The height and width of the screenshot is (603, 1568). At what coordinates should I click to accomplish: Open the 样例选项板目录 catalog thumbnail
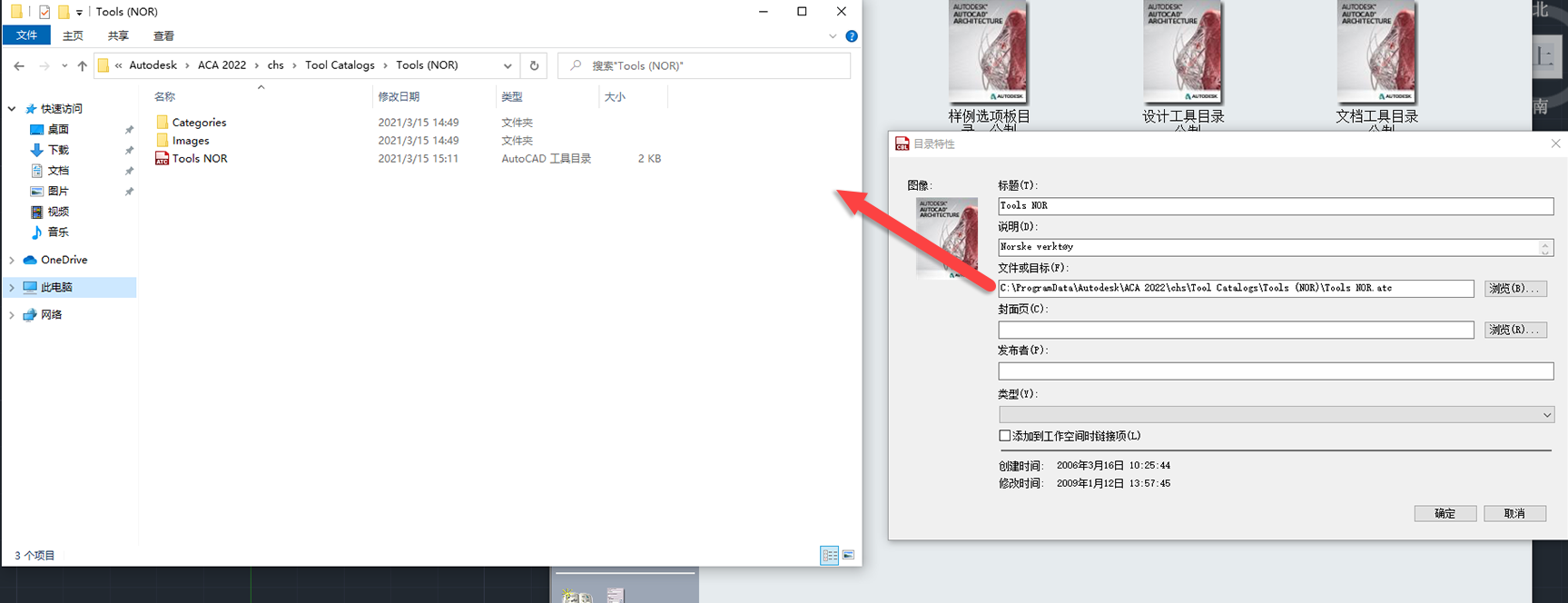coord(989,53)
